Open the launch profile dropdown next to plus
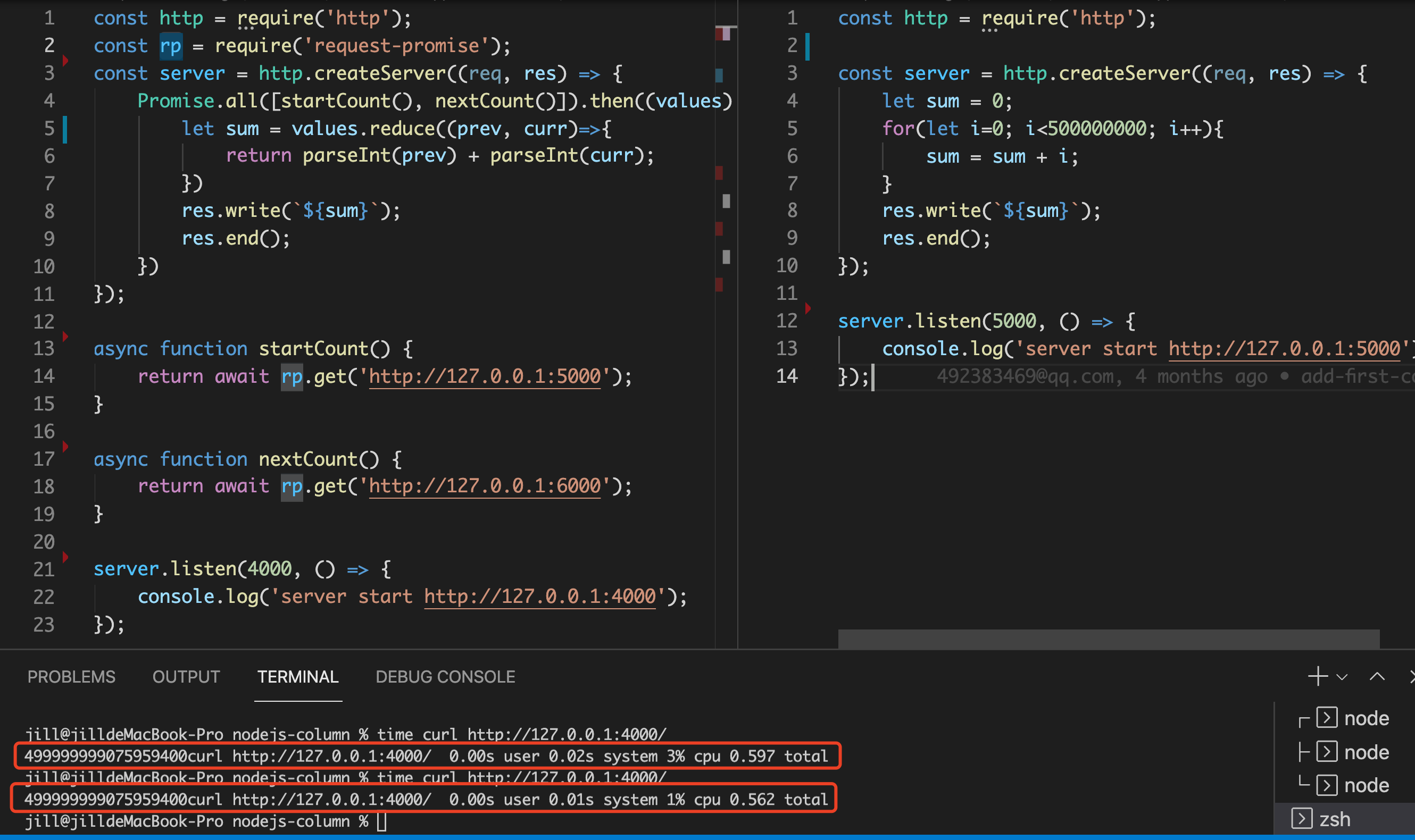The height and width of the screenshot is (840, 1415). click(x=1342, y=677)
